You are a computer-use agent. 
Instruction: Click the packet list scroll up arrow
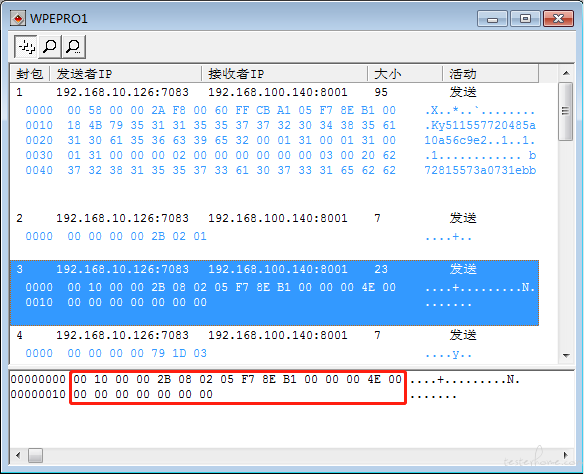pyautogui.click(x=566, y=73)
